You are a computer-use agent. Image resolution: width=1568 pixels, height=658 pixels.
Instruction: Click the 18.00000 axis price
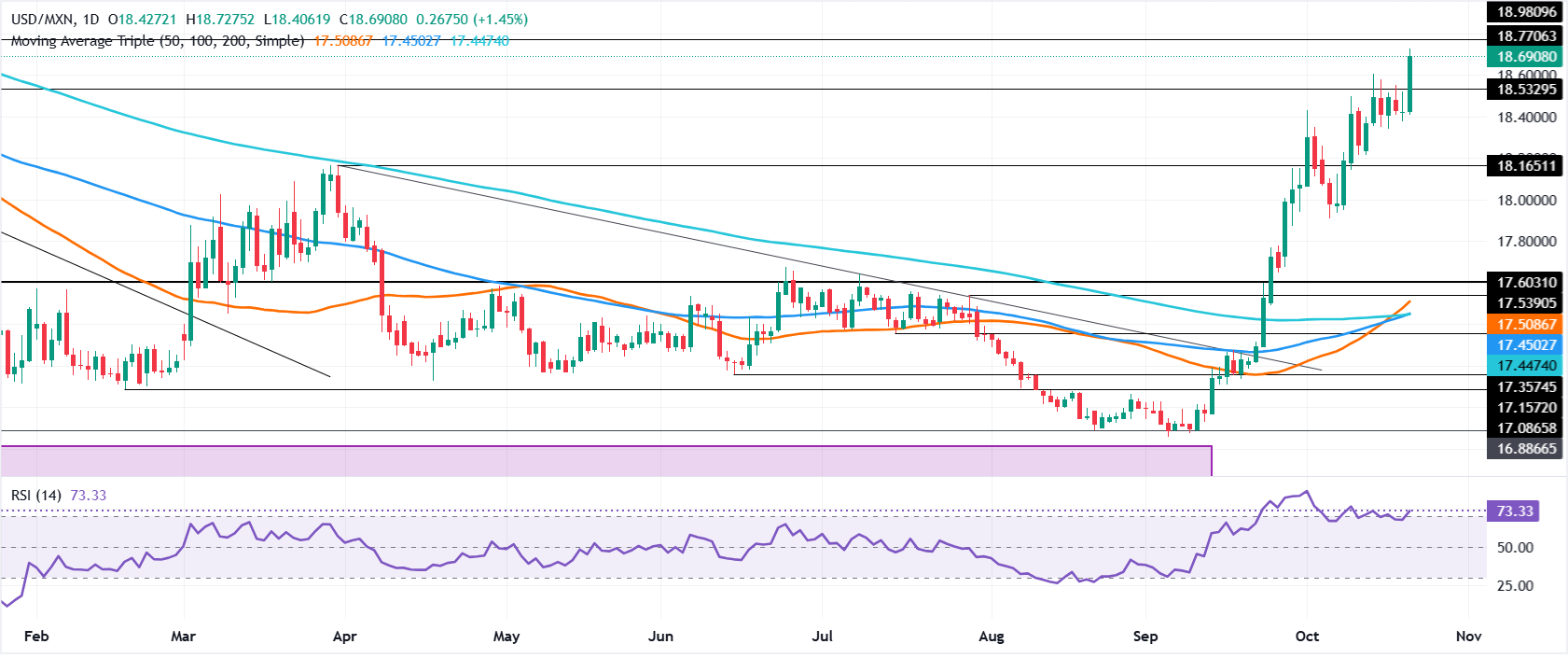click(1526, 201)
